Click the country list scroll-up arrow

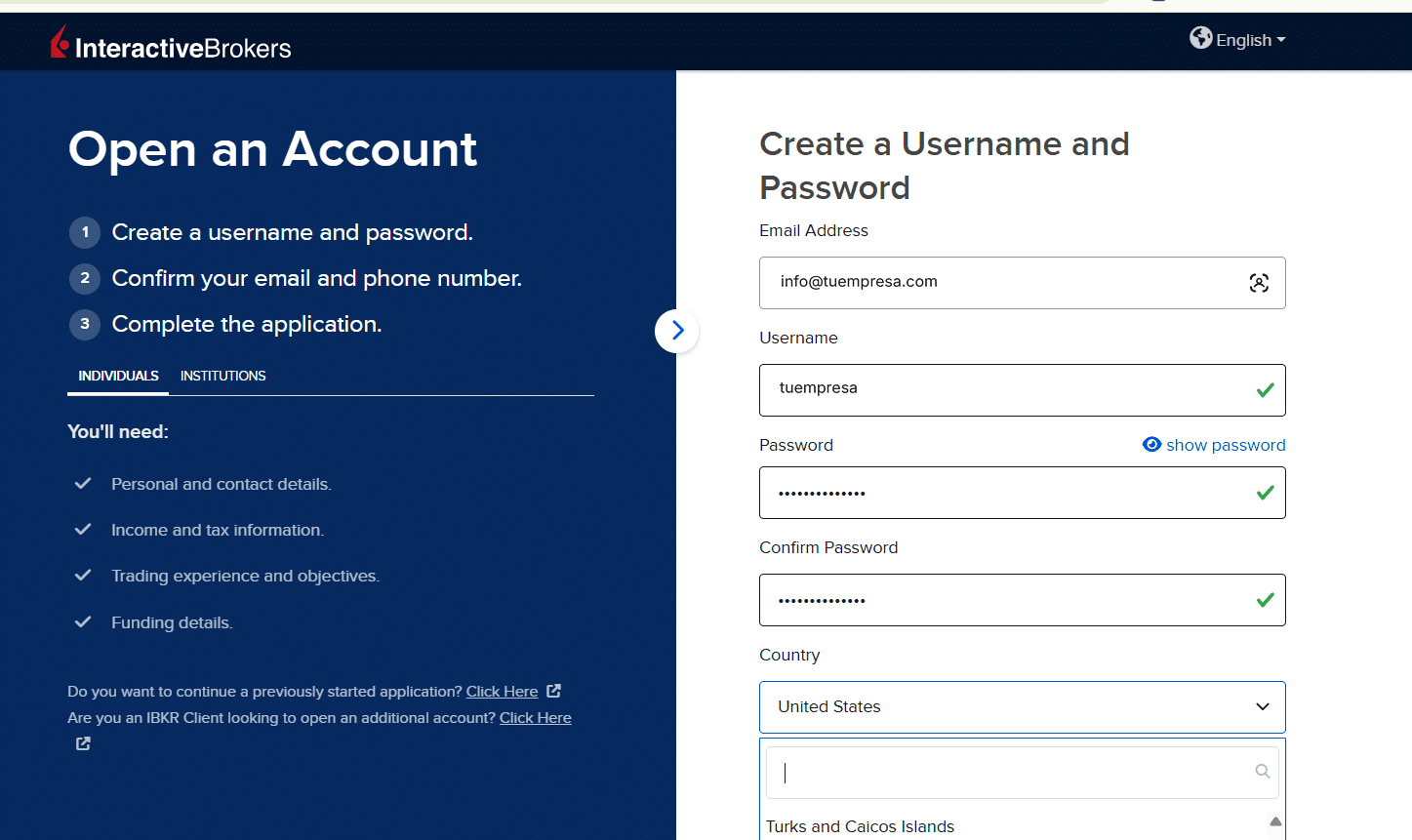pos(1275,821)
